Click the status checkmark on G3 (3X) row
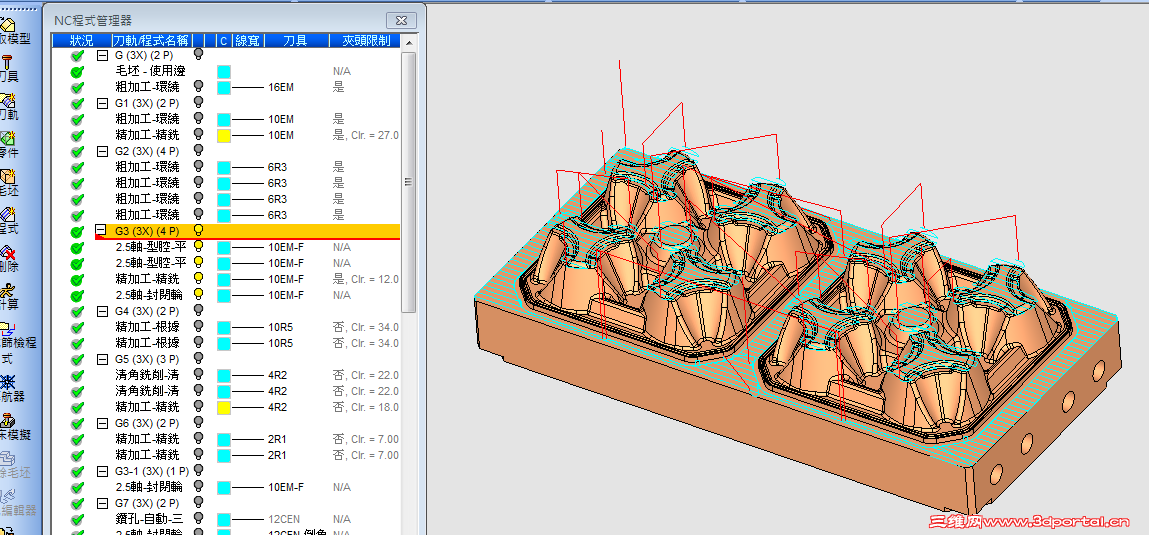Image resolution: width=1149 pixels, height=535 pixels. (78, 231)
